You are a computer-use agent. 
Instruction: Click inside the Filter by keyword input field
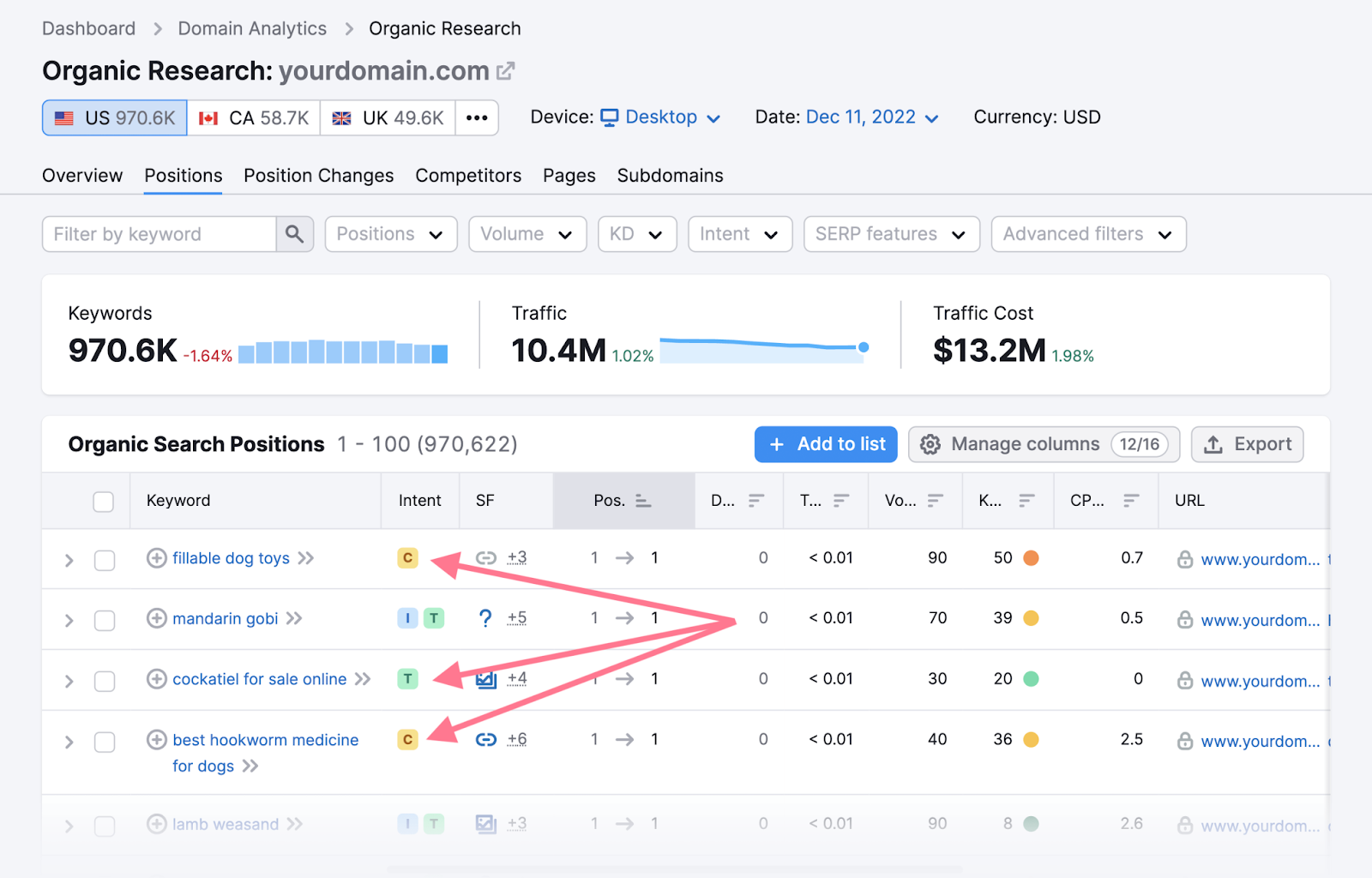pyautogui.click(x=163, y=233)
